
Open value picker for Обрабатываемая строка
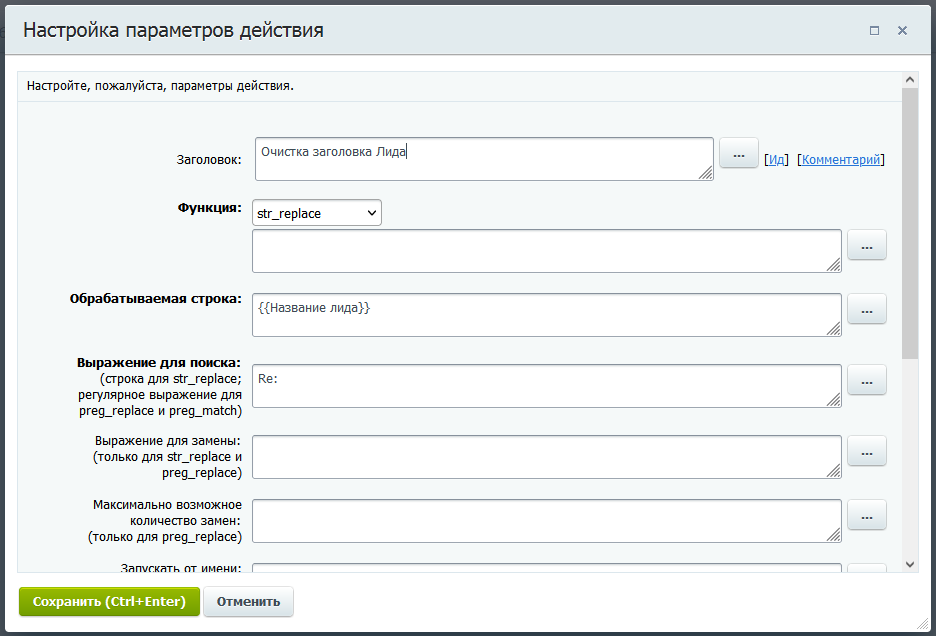[867, 309]
